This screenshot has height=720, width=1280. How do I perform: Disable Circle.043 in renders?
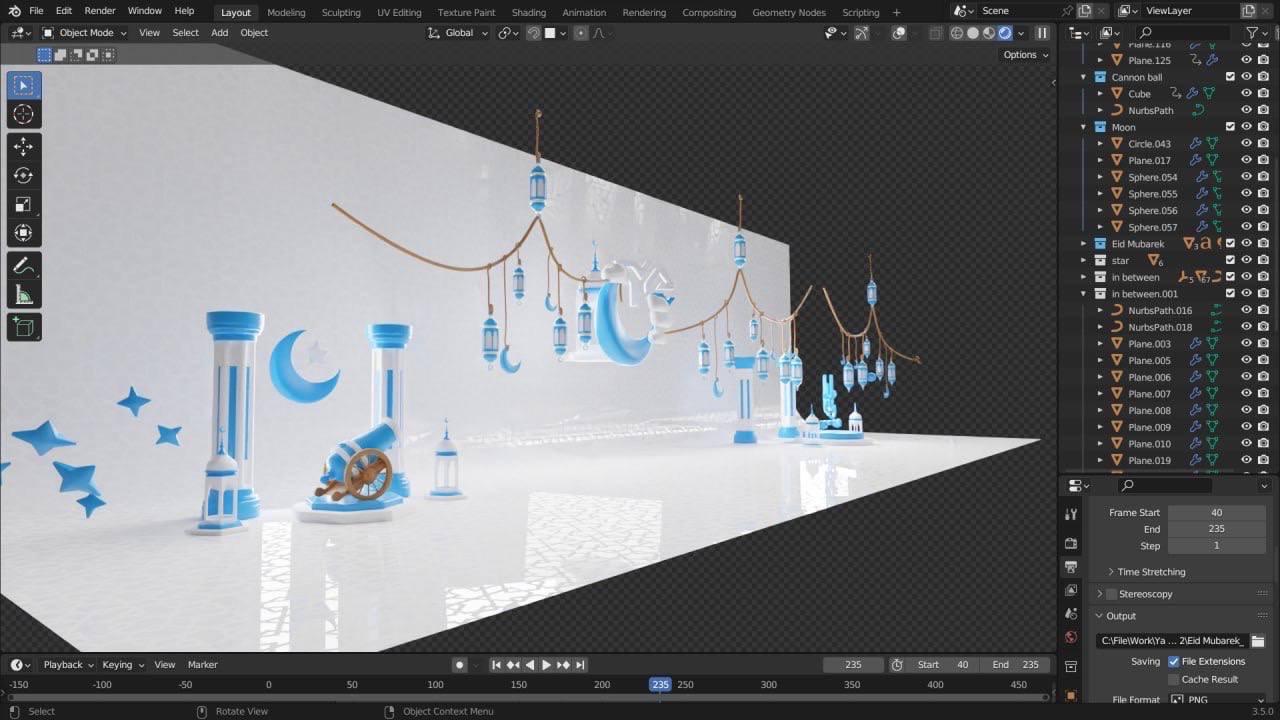pyautogui.click(x=1263, y=144)
